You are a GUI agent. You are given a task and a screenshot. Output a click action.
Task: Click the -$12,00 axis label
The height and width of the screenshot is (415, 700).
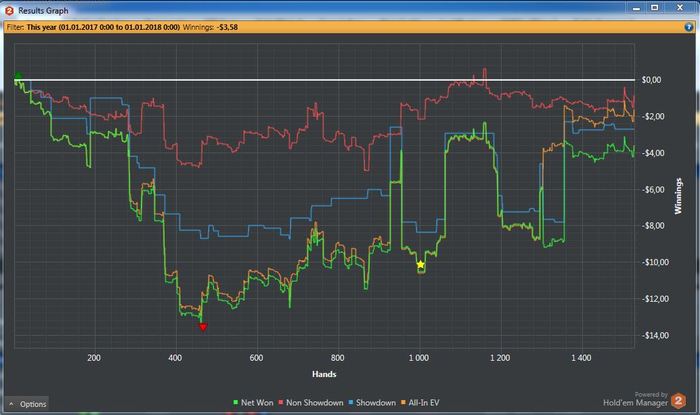pyautogui.click(x=655, y=299)
